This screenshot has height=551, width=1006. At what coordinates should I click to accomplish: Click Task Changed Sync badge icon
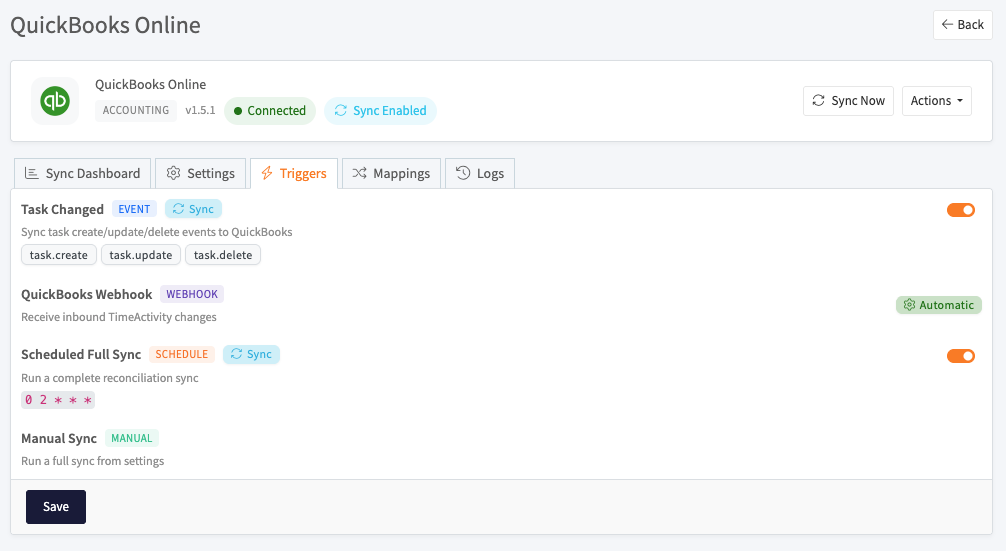point(178,208)
